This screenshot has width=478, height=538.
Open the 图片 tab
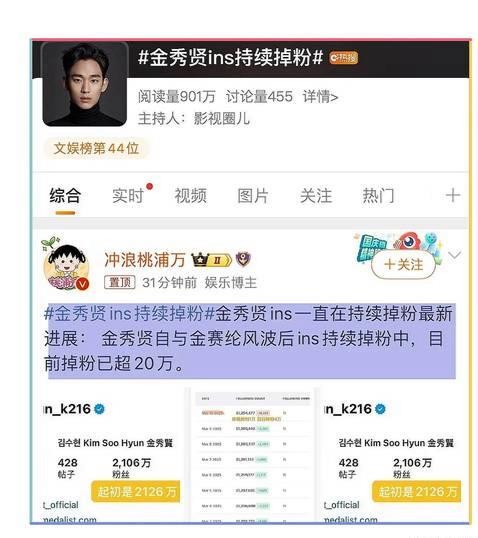253,196
